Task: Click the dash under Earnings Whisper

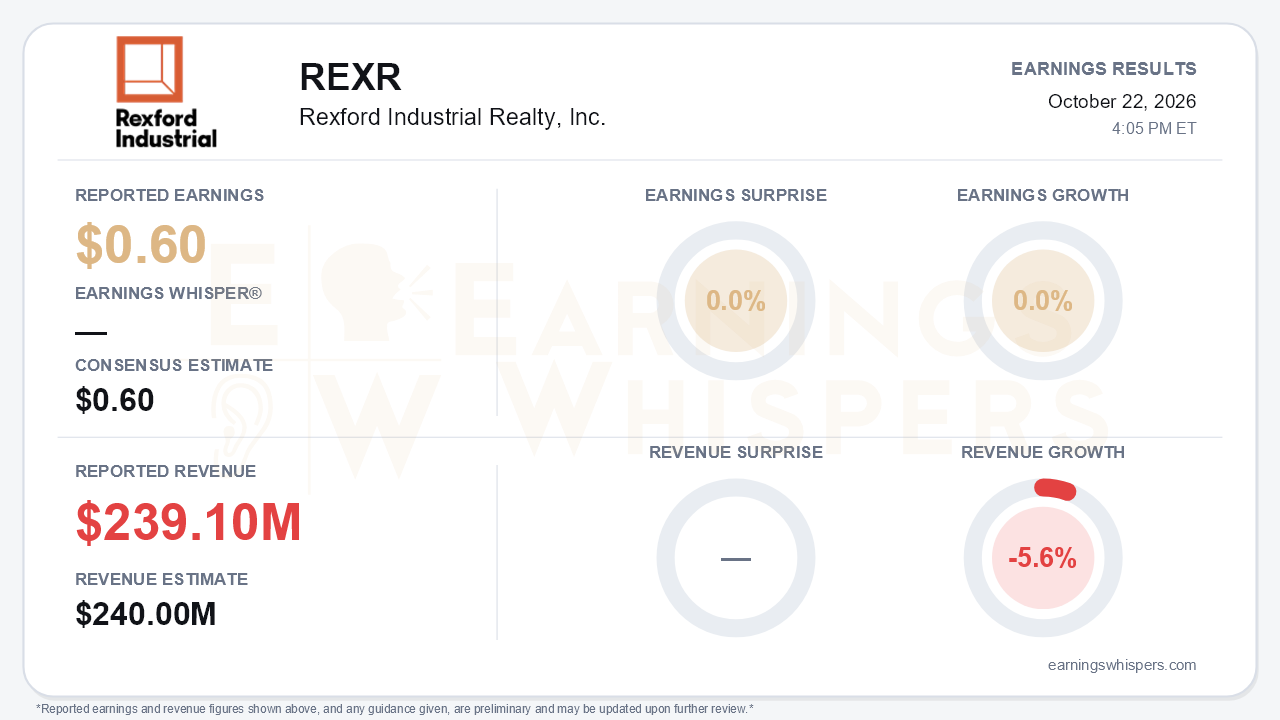Action: [x=91, y=333]
